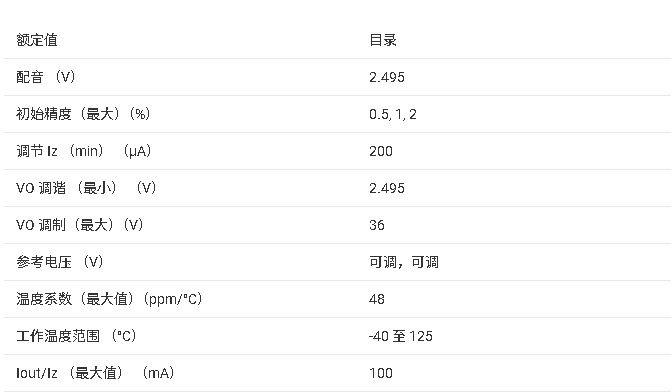
Task: Select the 温度系数(最大值)(ppm/°C) label
Action: [x=109, y=299]
